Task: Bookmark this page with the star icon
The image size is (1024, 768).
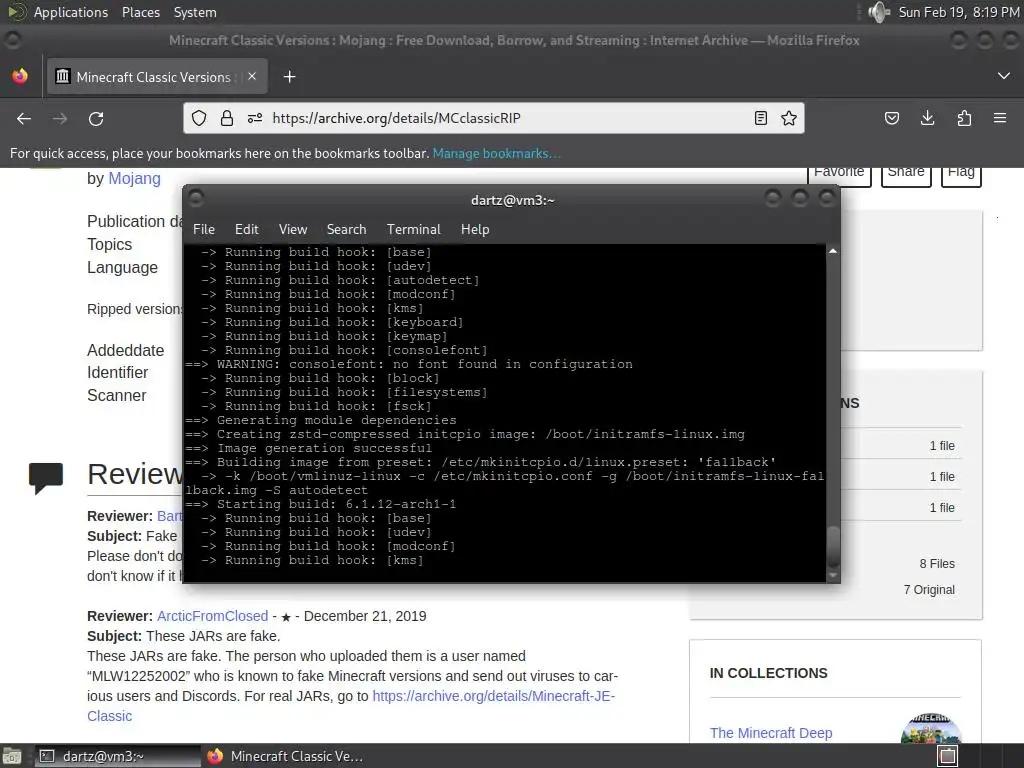Action: [789, 118]
